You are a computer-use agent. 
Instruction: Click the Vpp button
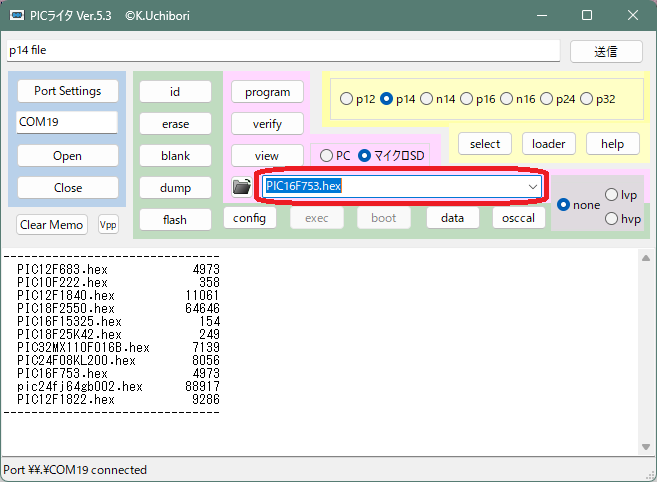107,225
